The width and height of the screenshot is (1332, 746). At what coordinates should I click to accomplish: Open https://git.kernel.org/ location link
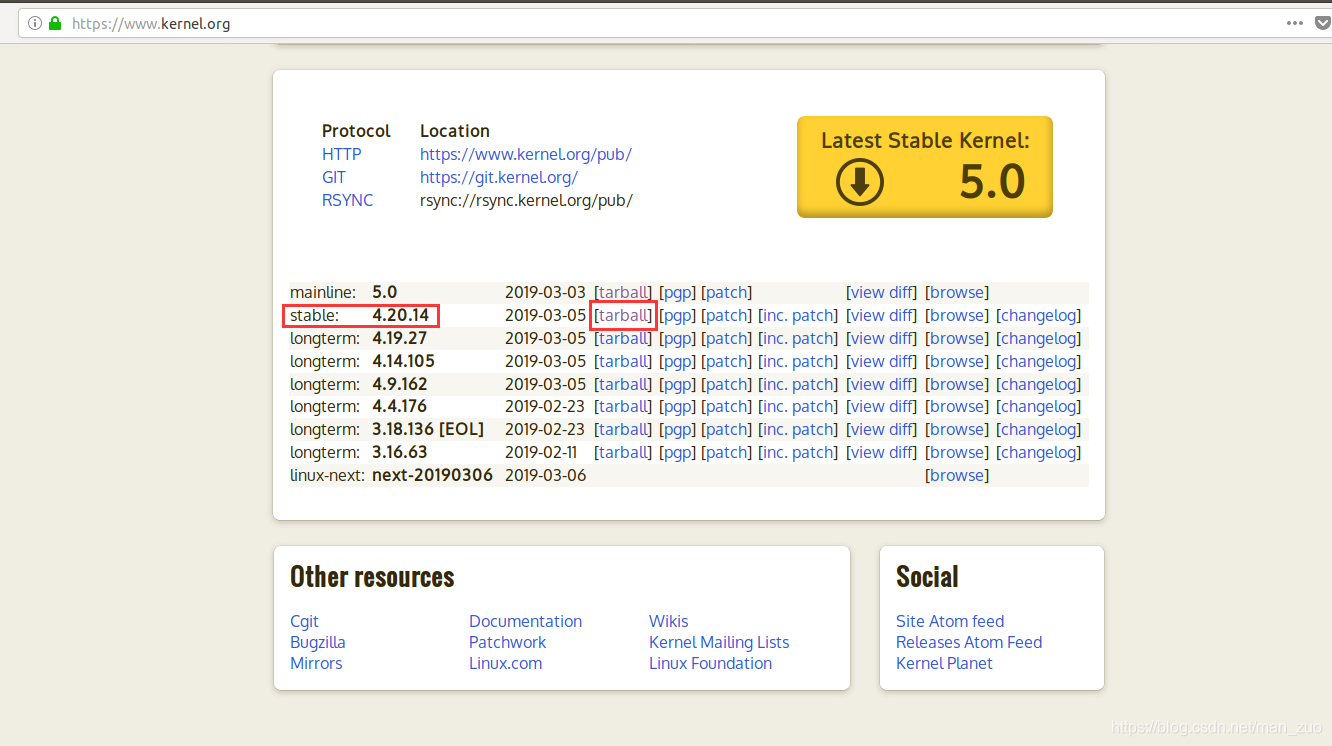tap(499, 177)
